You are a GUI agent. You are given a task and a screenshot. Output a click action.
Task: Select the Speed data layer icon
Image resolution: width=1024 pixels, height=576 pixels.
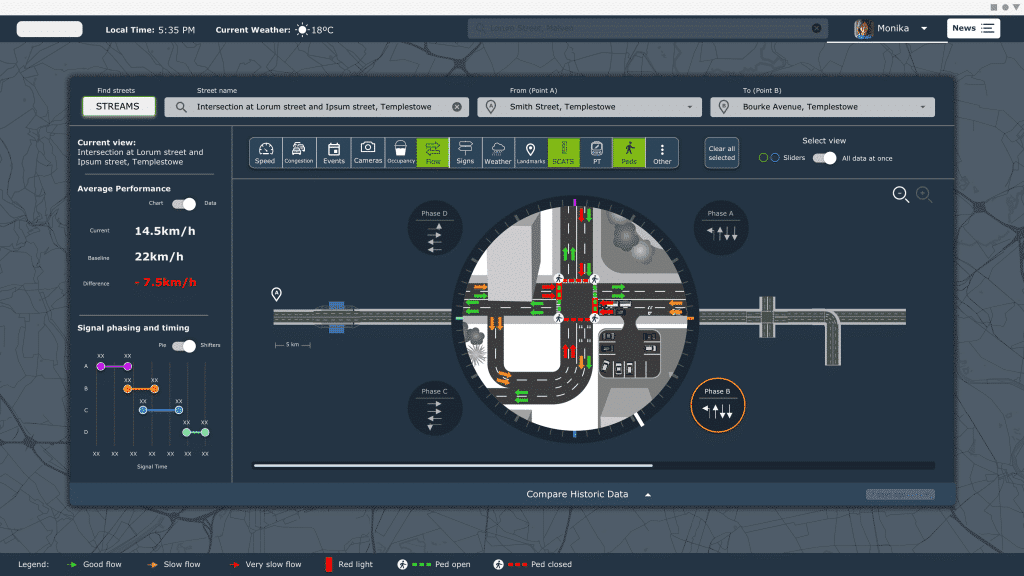click(x=265, y=150)
